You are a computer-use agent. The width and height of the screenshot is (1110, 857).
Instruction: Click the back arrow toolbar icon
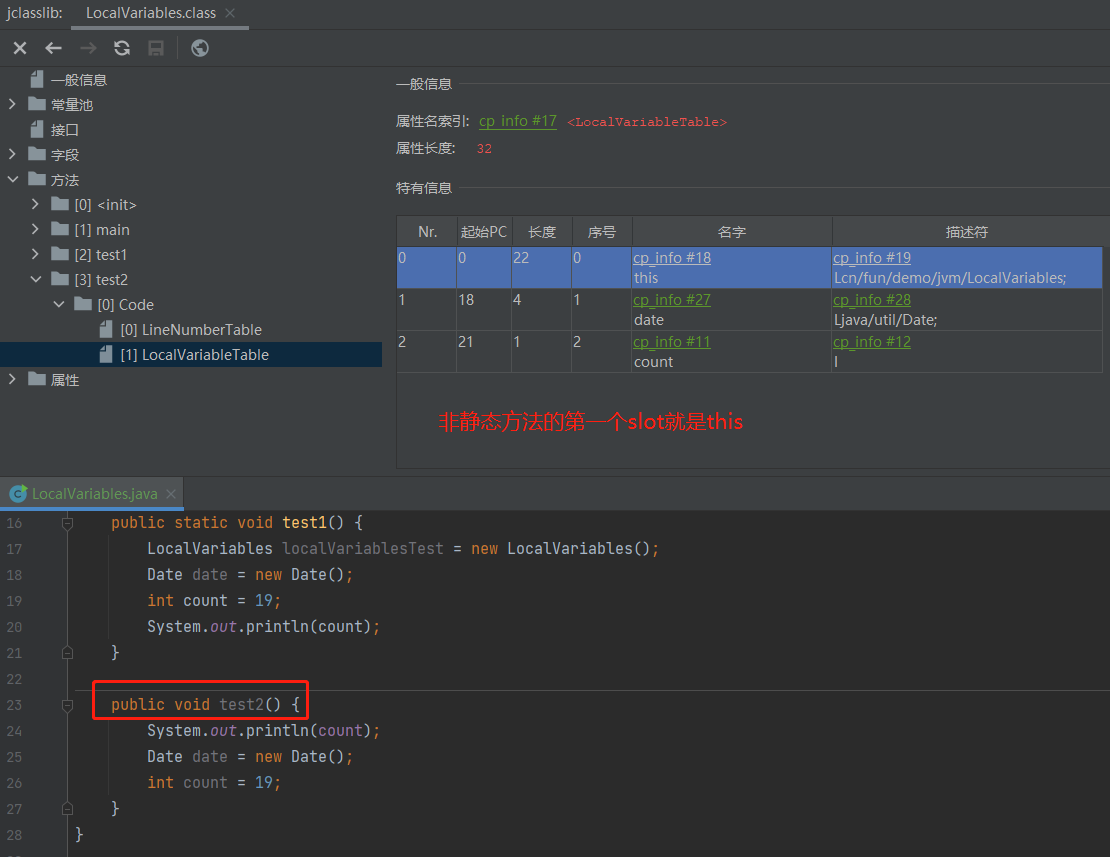tap(53, 48)
